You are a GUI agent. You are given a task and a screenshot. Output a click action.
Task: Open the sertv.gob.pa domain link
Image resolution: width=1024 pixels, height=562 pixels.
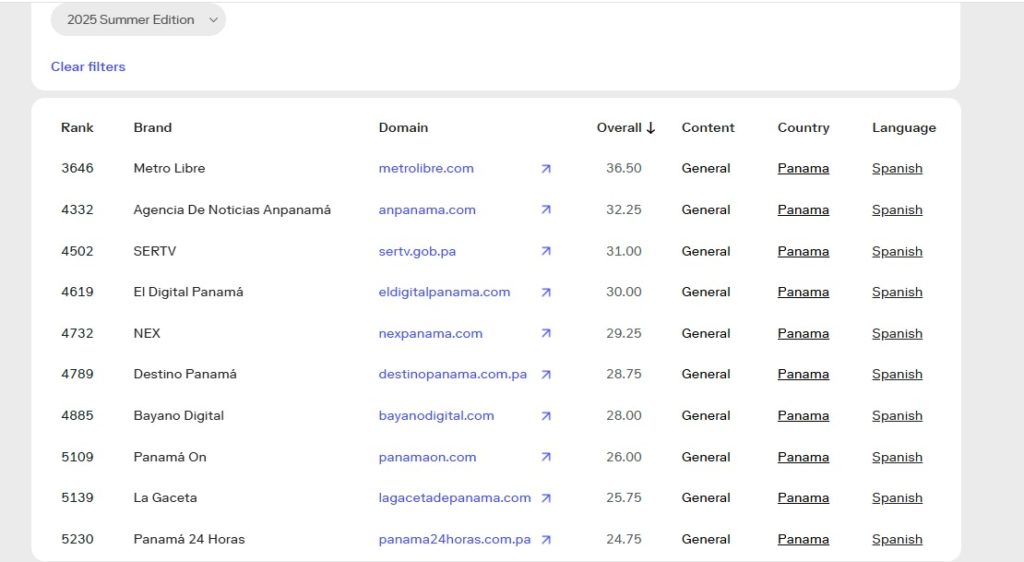(x=417, y=251)
